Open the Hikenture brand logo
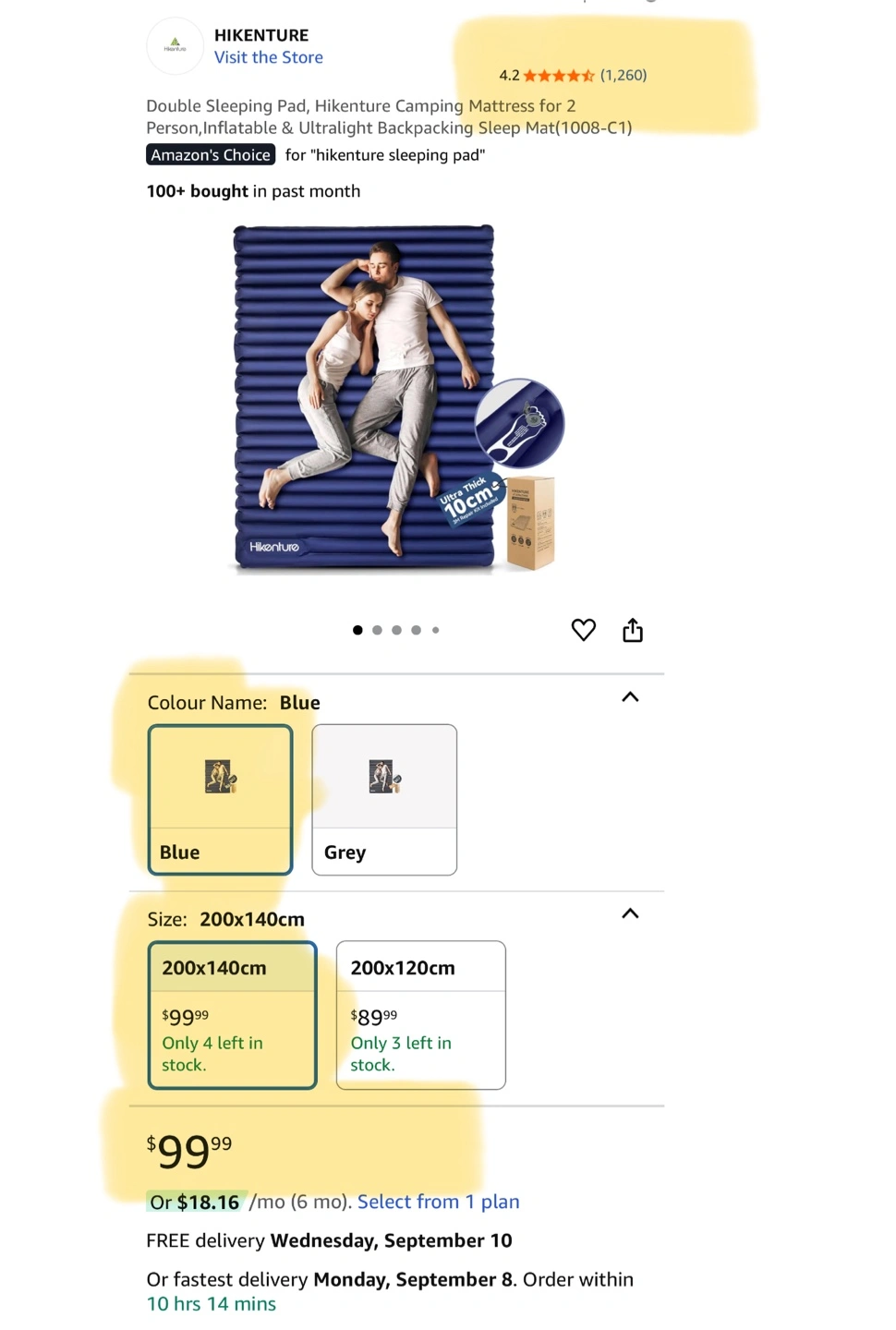The height and width of the screenshot is (1330, 896). tap(175, 45)
